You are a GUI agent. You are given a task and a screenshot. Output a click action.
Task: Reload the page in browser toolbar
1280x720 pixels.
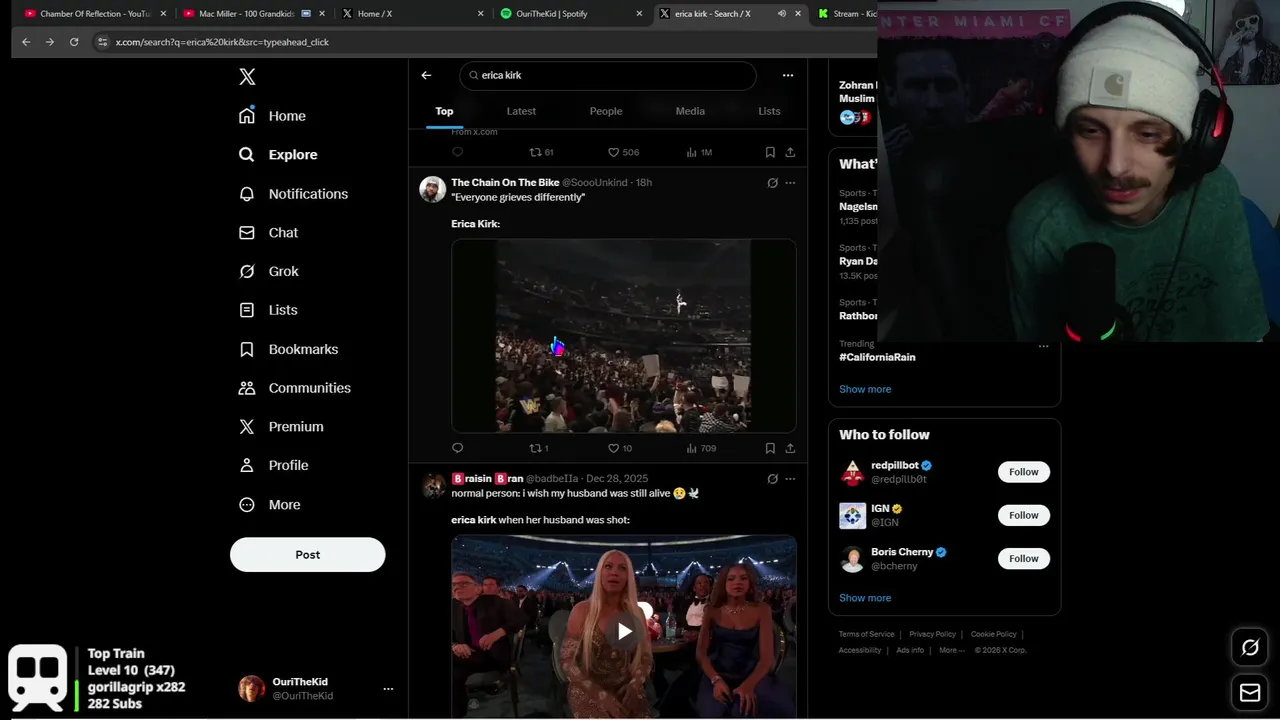tap(74, 42)
